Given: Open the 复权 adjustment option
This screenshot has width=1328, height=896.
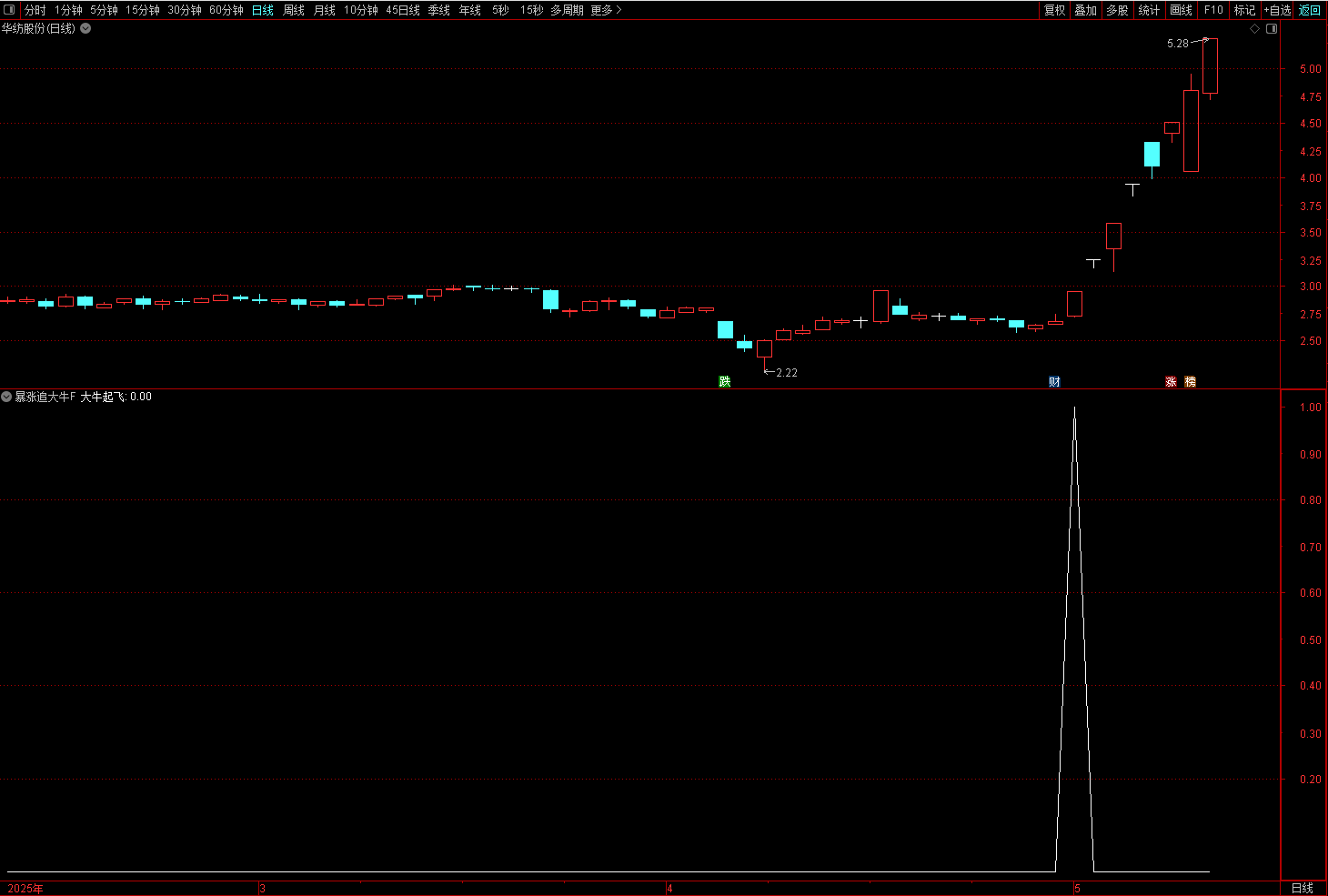Looking at the screenshot, I should click(x=1054, y=10).
